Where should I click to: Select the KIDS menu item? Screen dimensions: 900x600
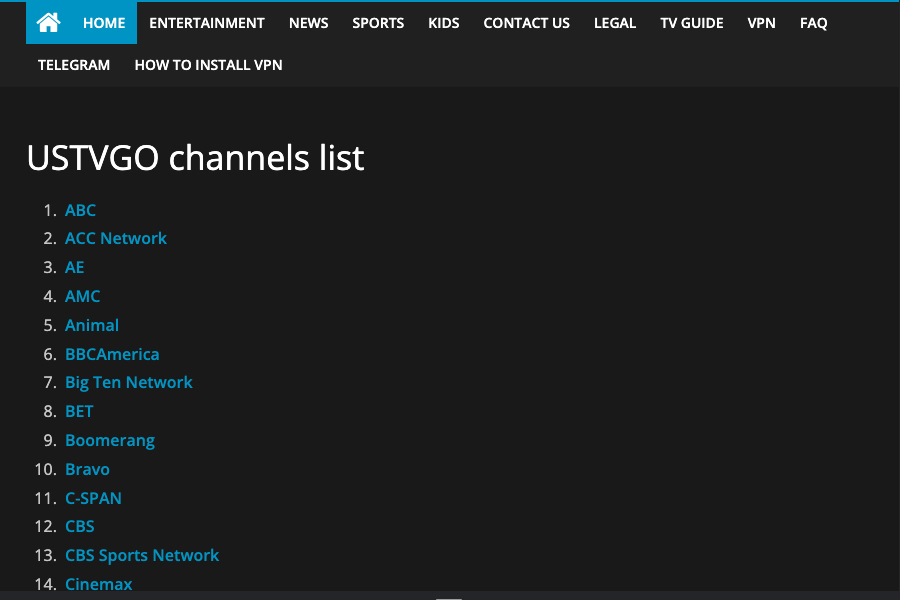coord(443,23)
